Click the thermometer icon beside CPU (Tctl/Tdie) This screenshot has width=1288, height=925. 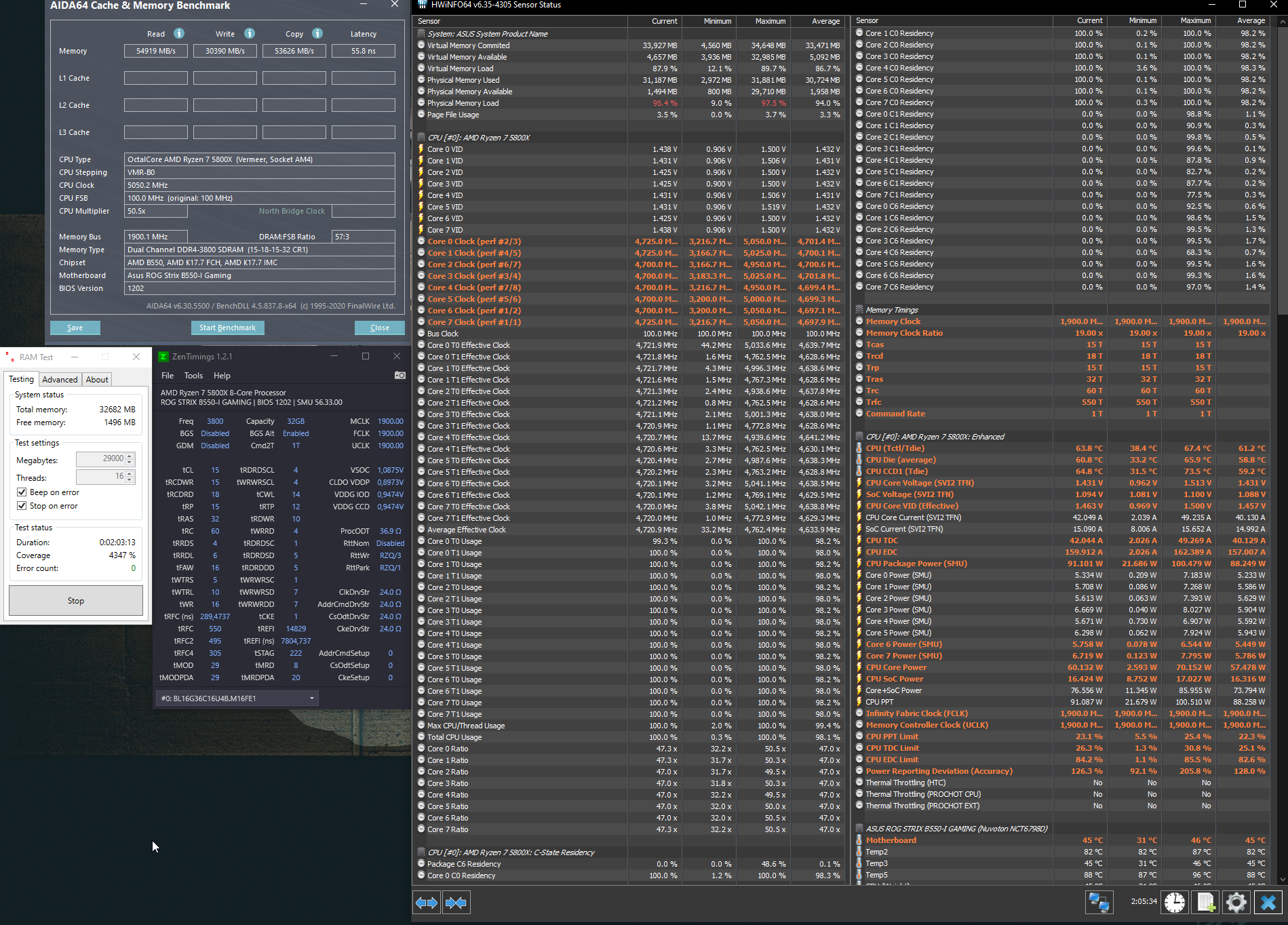pos(859,448)
